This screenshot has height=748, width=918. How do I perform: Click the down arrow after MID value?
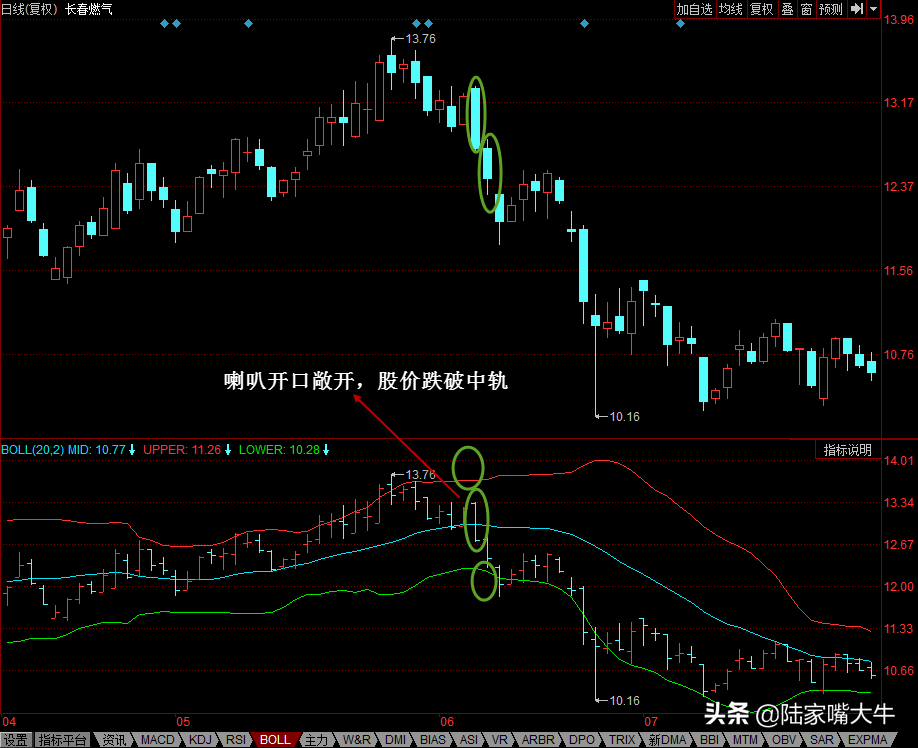click(x=132, y=450)
